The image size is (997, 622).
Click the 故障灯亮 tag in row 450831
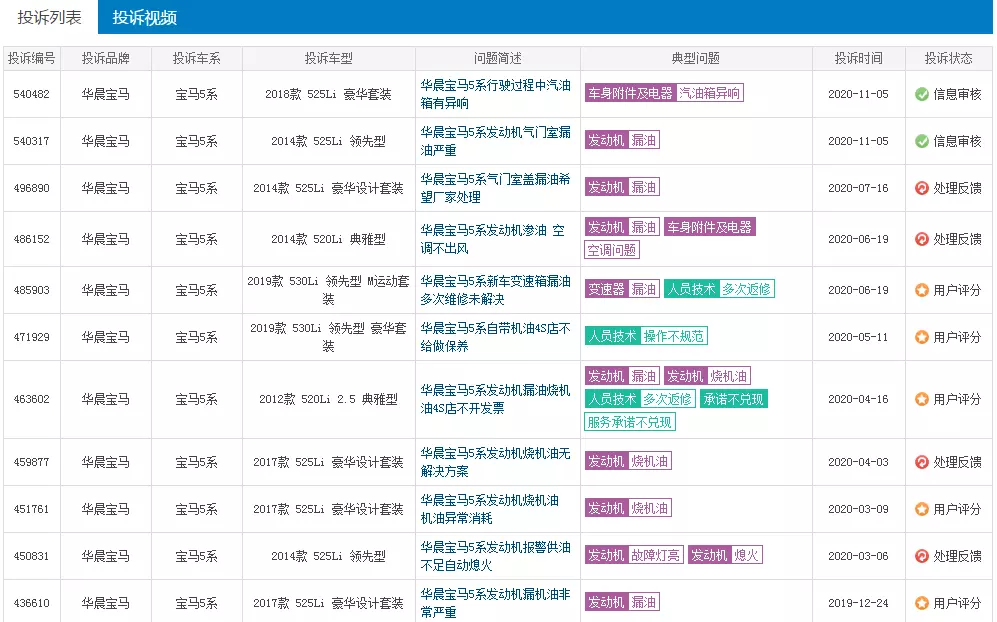pyautogui.click(x=656, y=556)
